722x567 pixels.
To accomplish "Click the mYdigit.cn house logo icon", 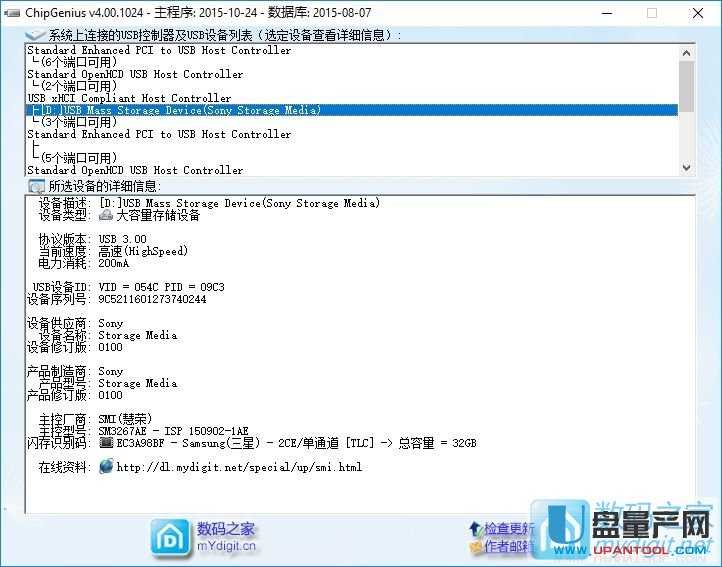I will pyautogui.click(x=170, y=538).
